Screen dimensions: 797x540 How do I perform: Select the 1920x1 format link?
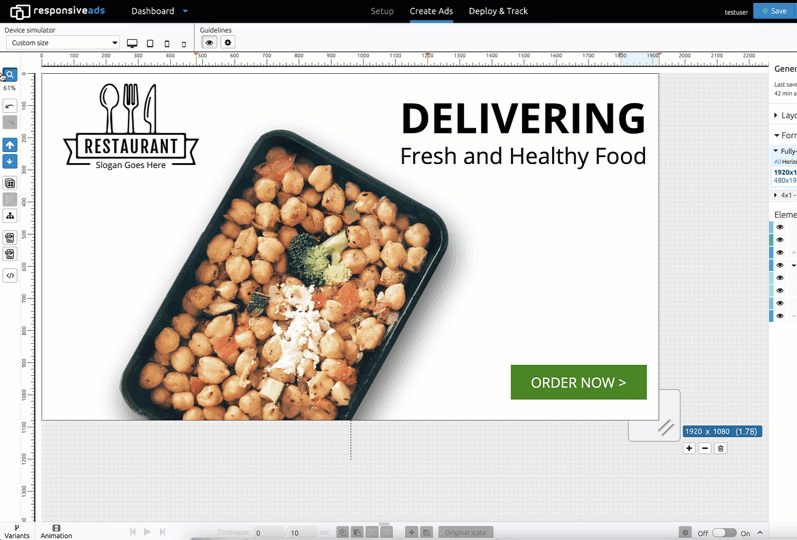click(785, 172)
